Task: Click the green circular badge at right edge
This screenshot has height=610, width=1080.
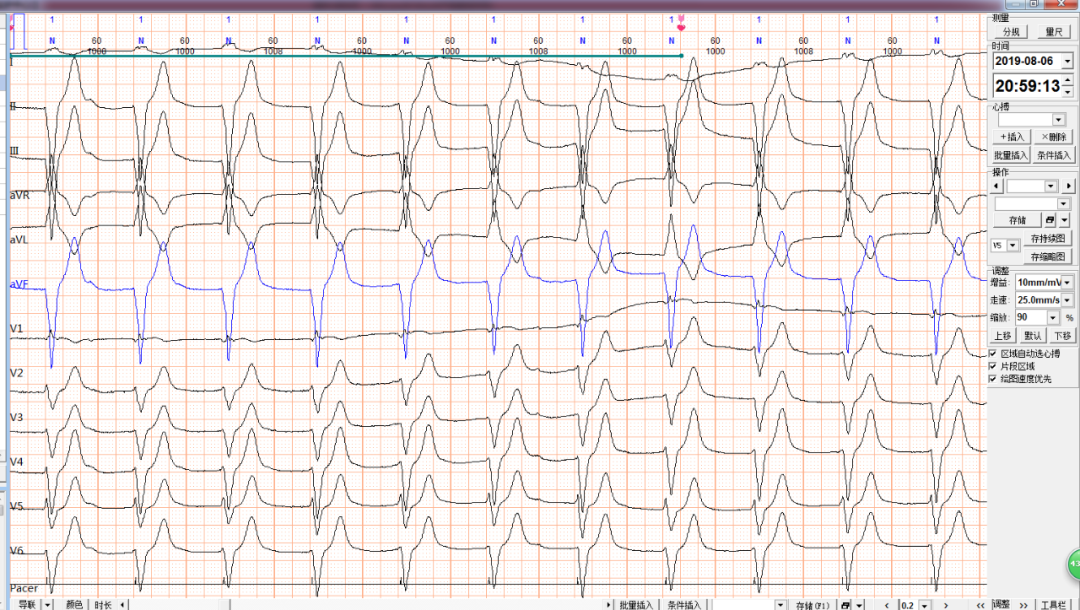Action: click(x=1074, y=565)
